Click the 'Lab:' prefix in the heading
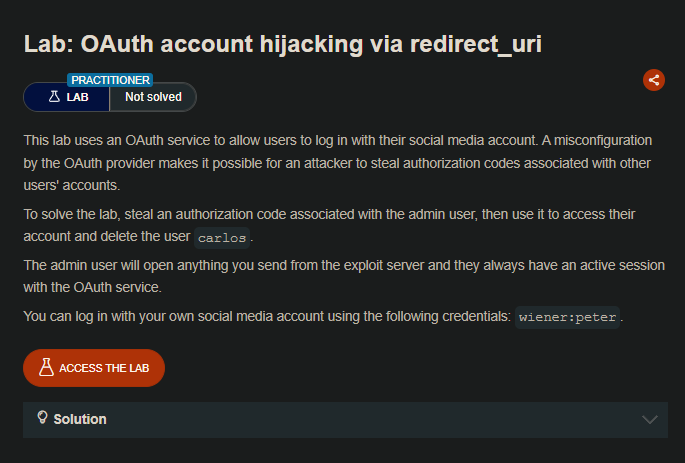The width and height of the screenshot is (685, 463). 48,43
